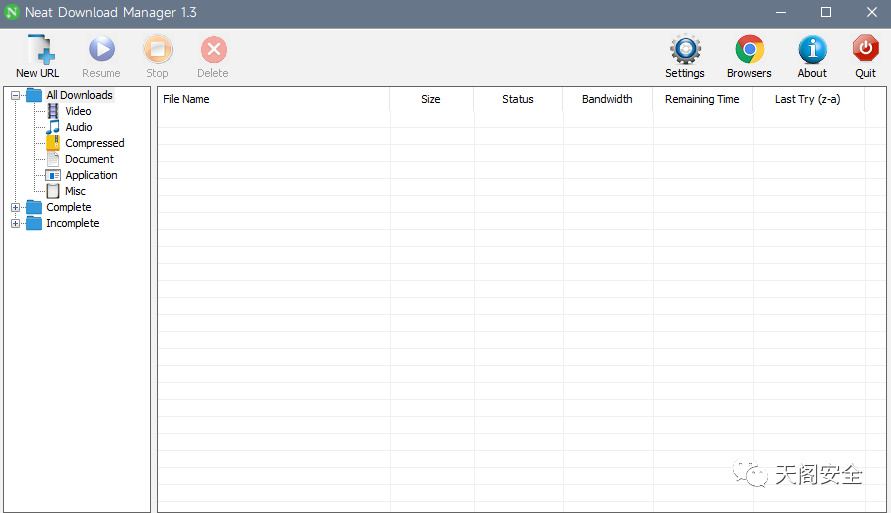891x513 pixels.
Task: Click the Resume play icon
Action: pos(102,49)
